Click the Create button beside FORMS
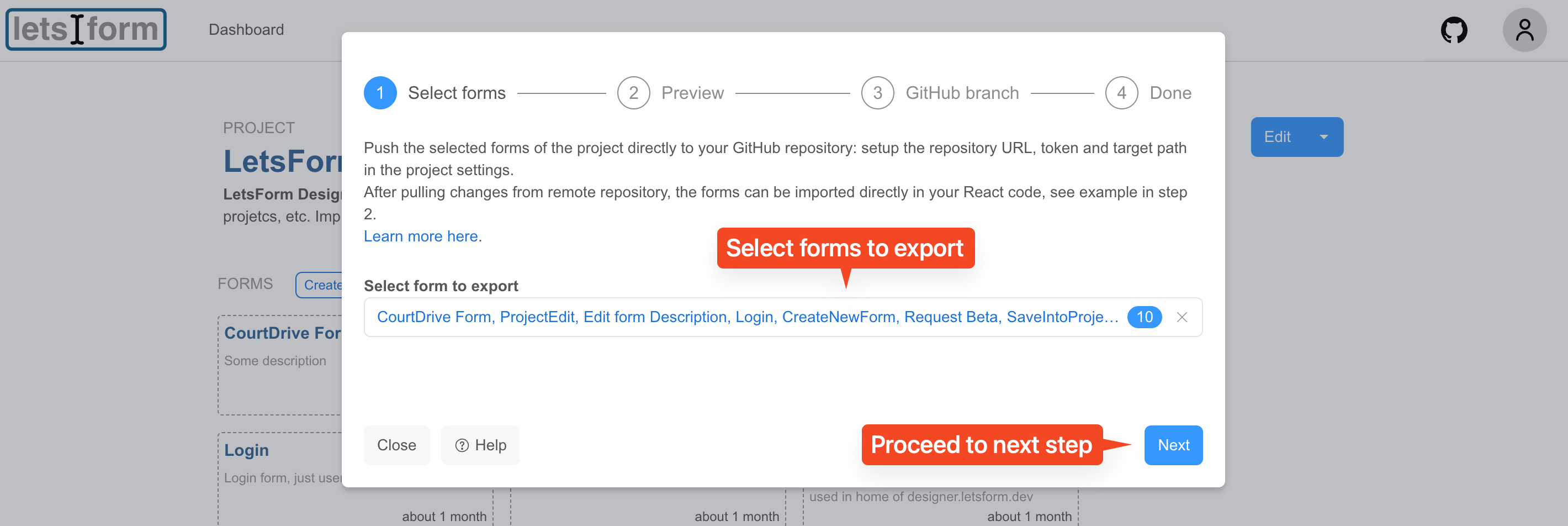This screenshot has width=1568, height=526. tap(320, 285)
